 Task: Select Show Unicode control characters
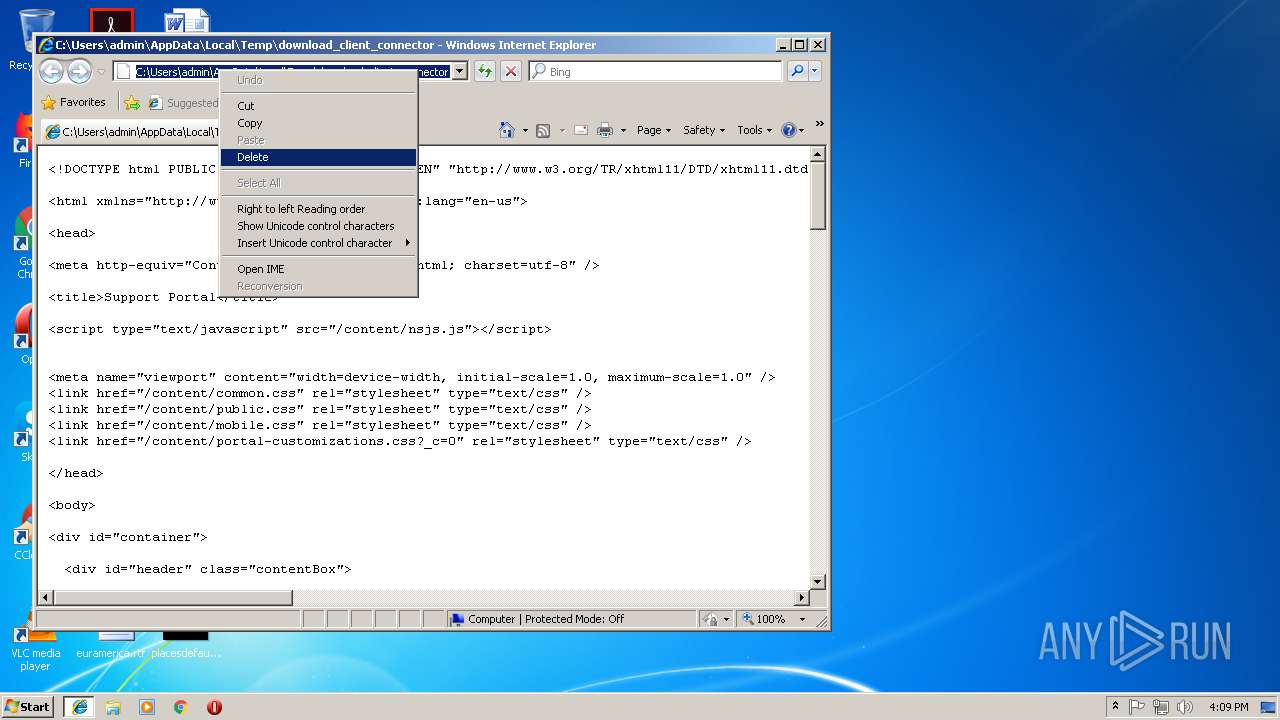tap(318, 226)
